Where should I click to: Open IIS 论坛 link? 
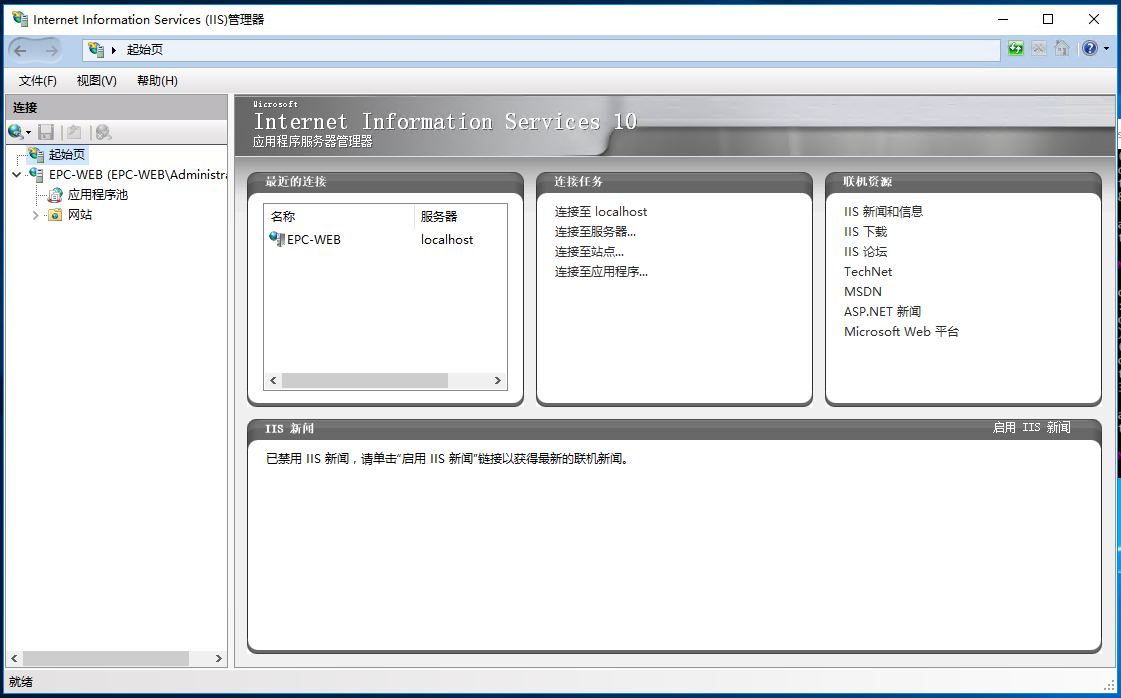click(865, 252)
